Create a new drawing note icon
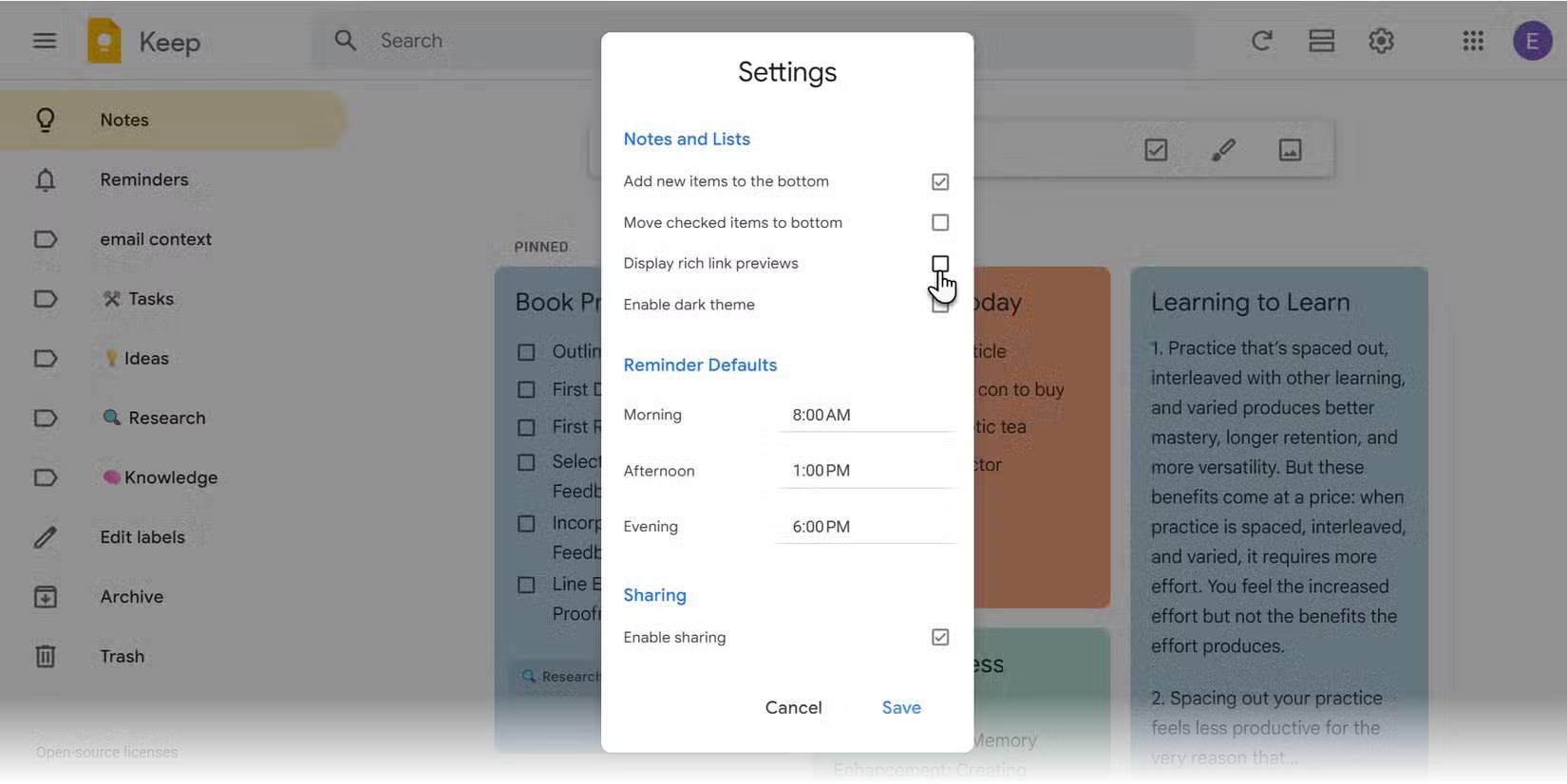 [1223, 150]
